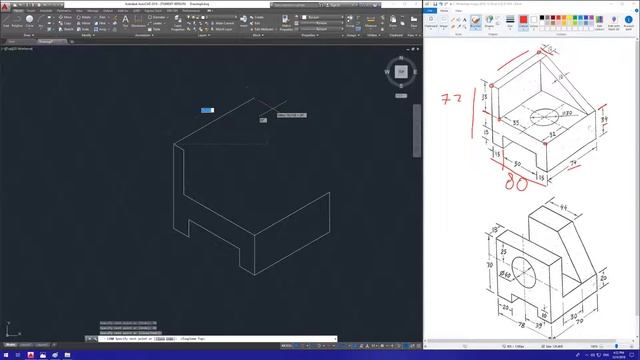The image size is (640, 360).
Task: Click the Trim tool in Modify panel
Action: click(100, 17)
